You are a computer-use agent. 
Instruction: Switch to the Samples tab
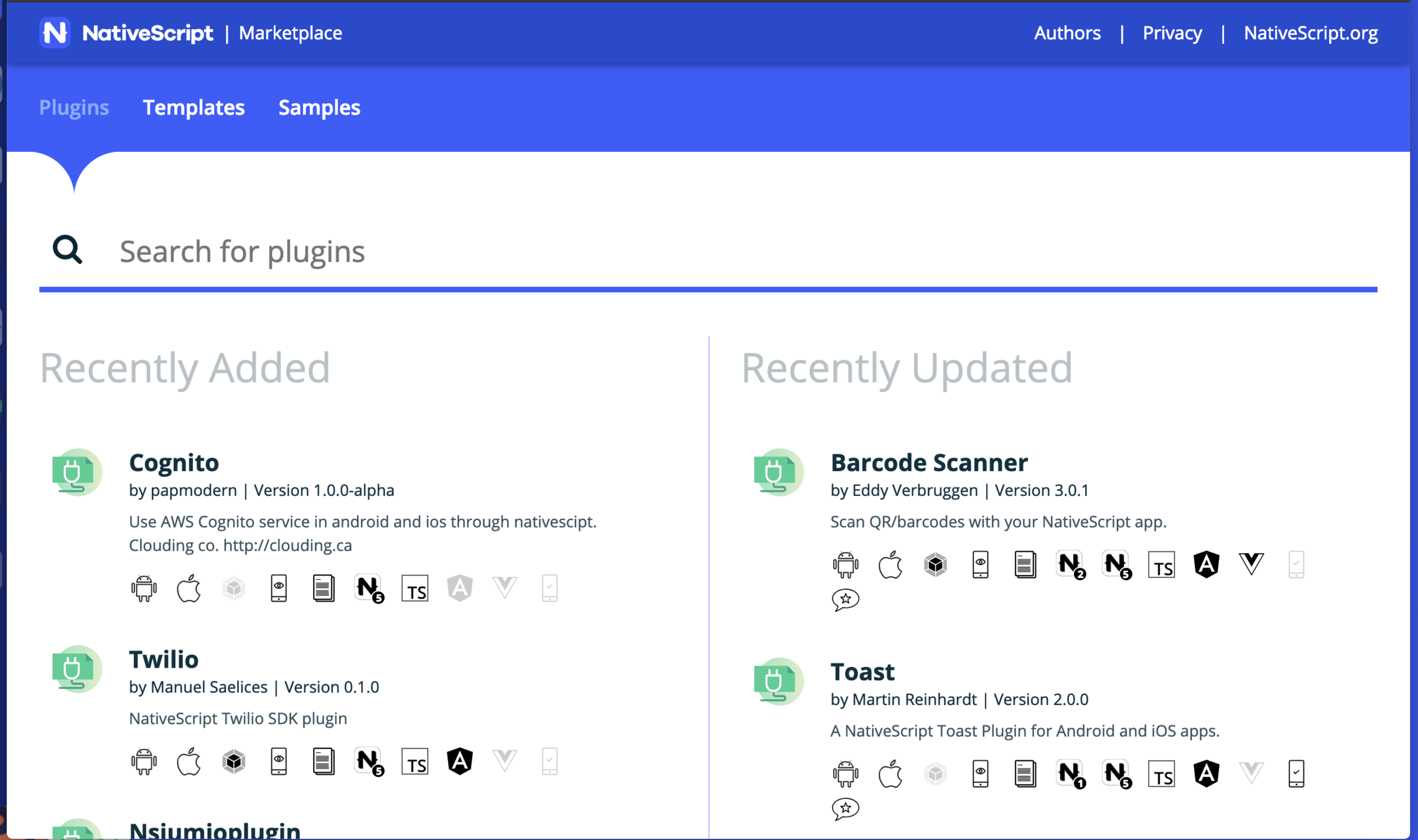tap(319, 108)
